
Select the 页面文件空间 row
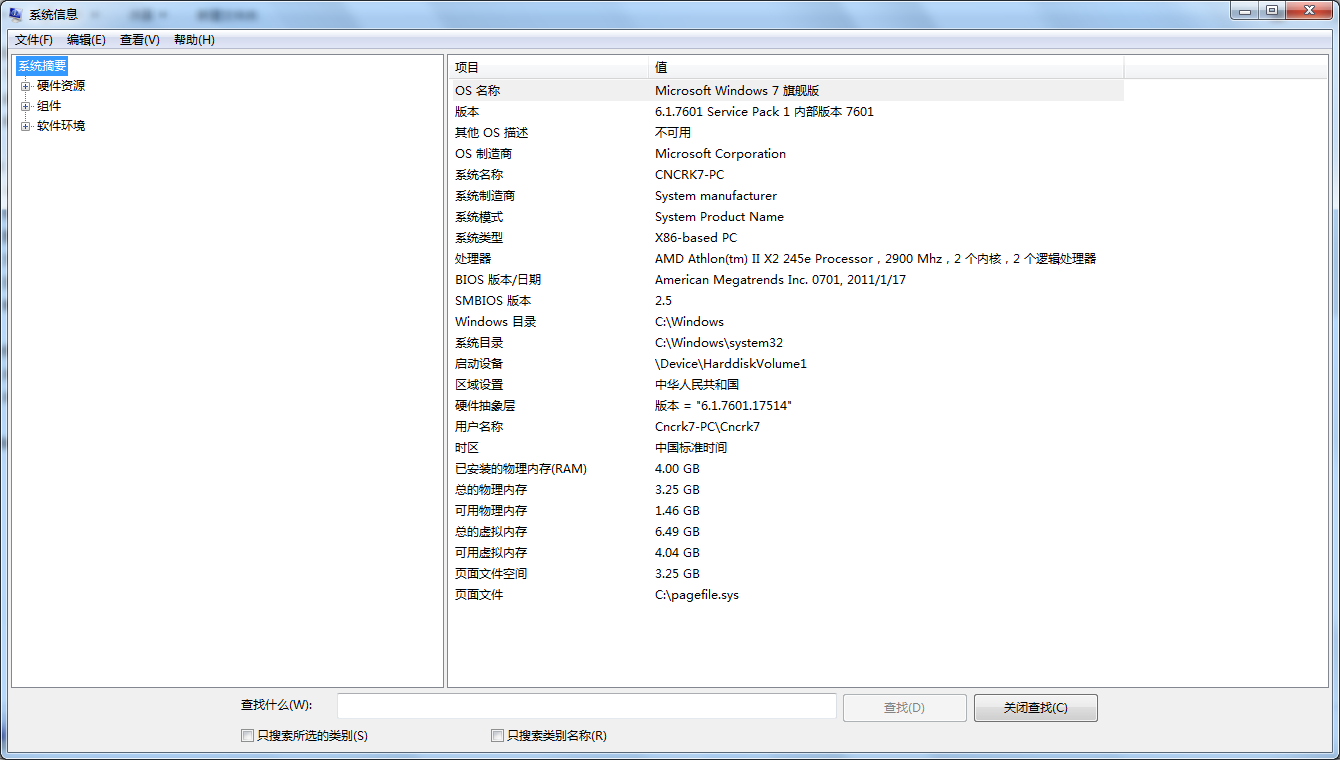[786, 574]
